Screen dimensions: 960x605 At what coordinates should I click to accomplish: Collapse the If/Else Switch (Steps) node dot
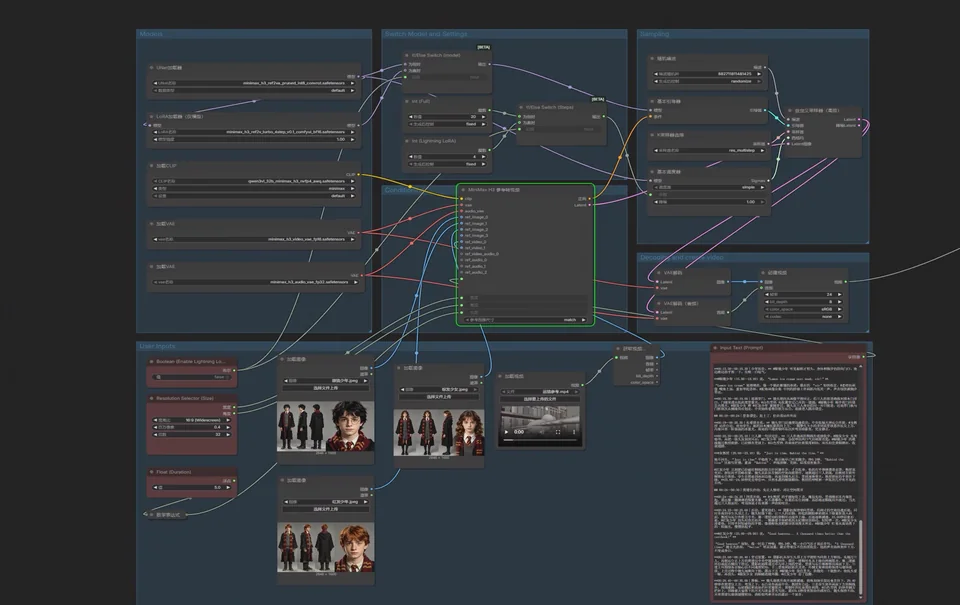tap(520, 107)
